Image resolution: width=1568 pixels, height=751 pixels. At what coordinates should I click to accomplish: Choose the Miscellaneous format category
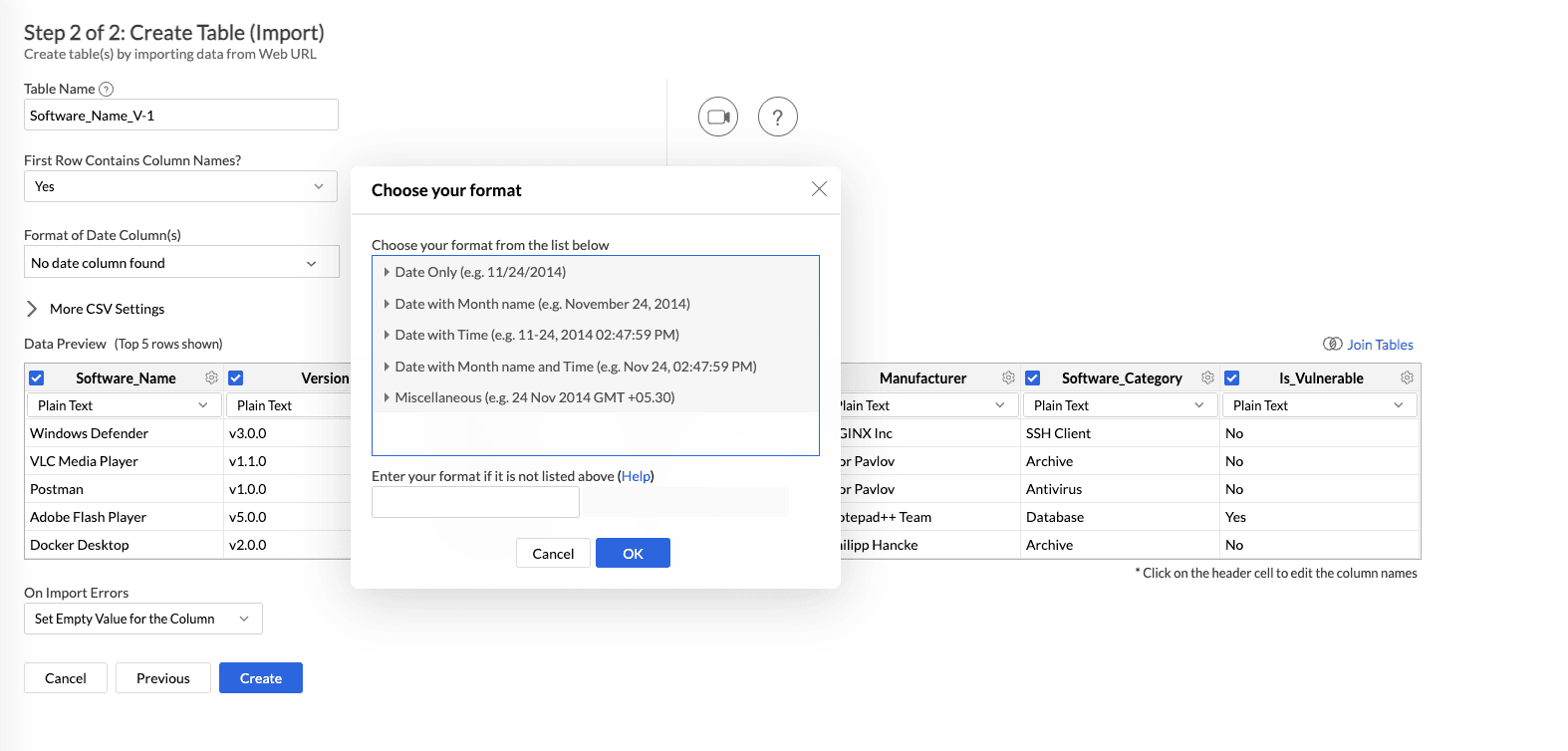(x=534, y=397)
